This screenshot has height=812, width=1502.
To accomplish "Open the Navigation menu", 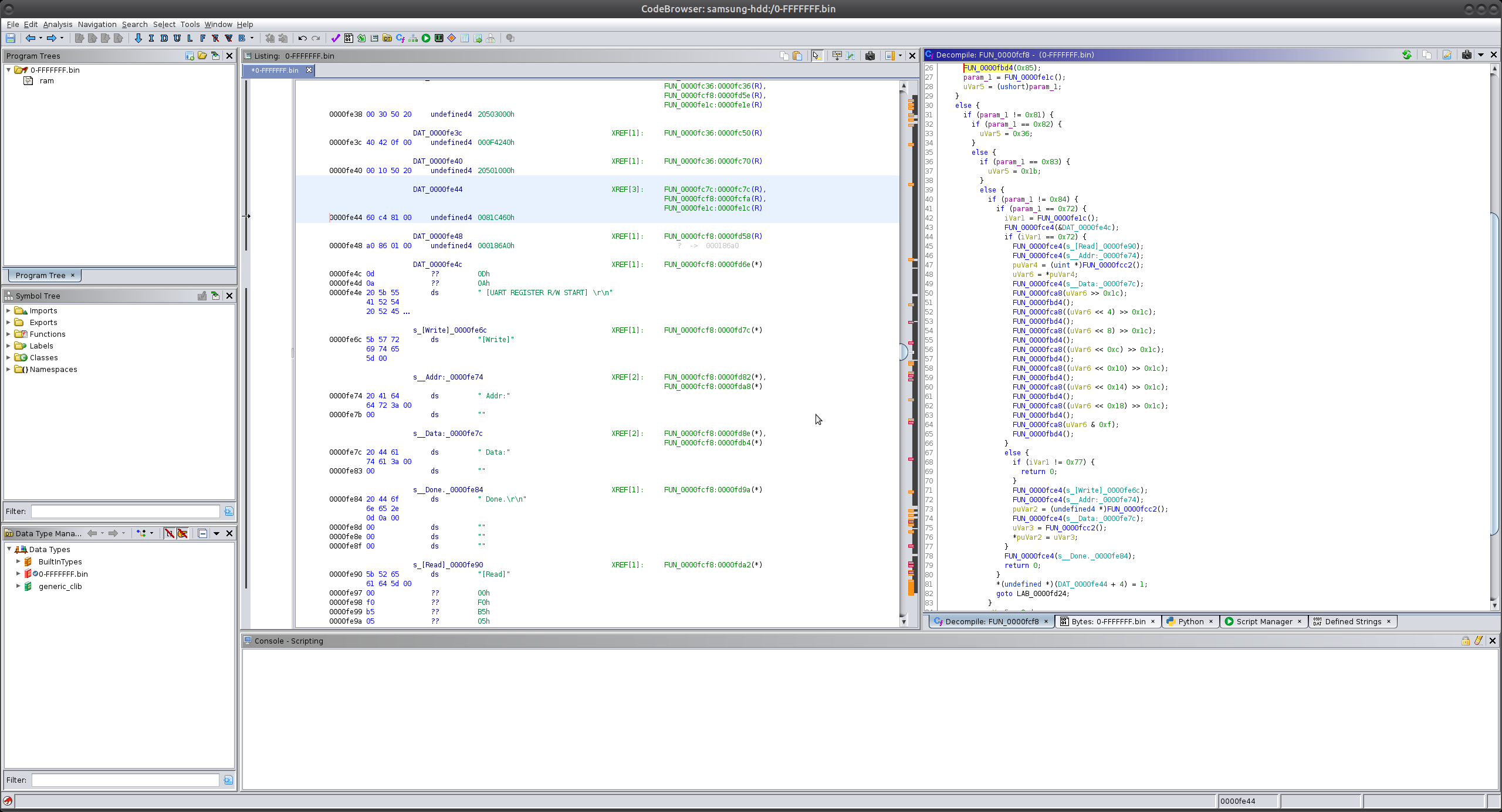I will [97, 24].
